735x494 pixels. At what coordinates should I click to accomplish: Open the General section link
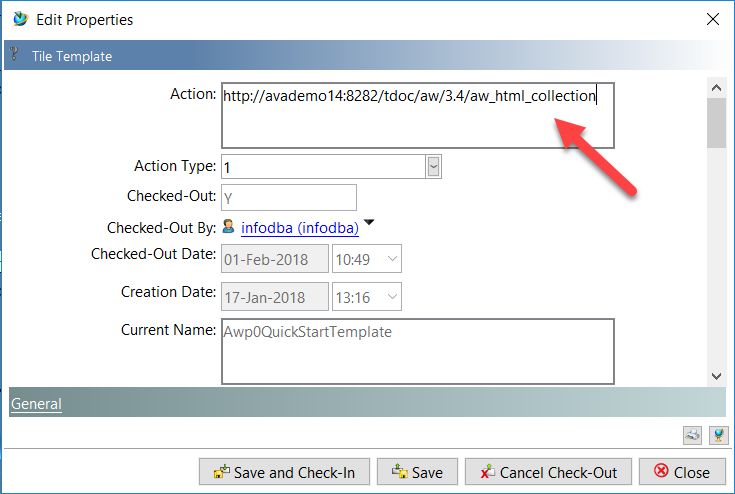point(36,404)
